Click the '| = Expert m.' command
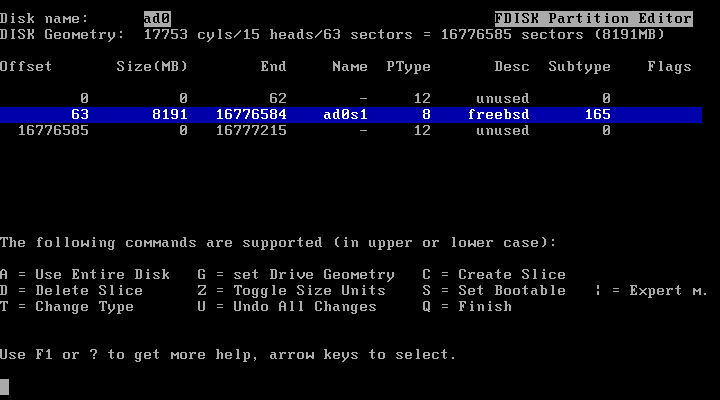The image size is (720, 400). 651,291
